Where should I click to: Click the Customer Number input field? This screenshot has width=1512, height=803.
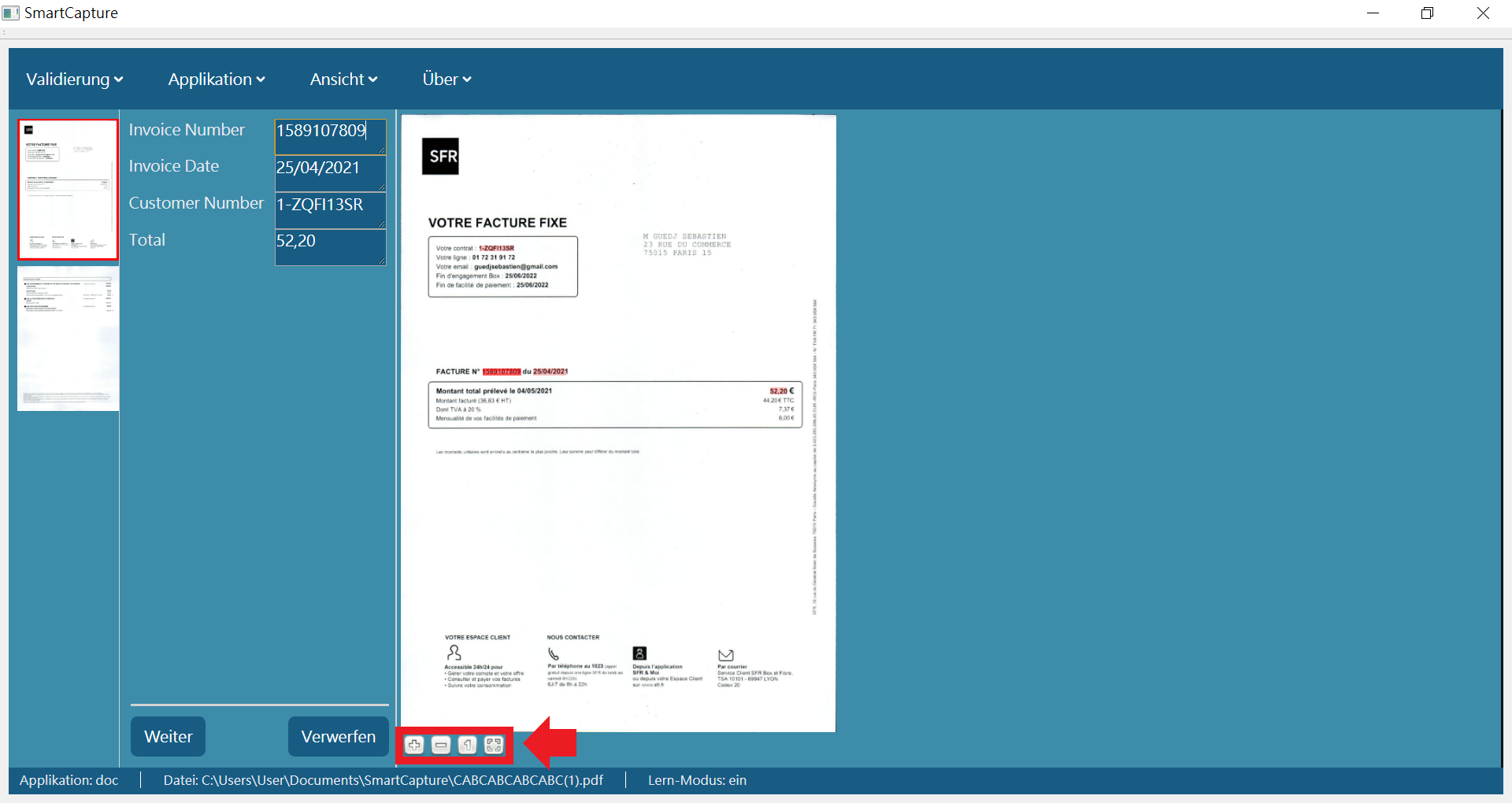tap(330, 210)
